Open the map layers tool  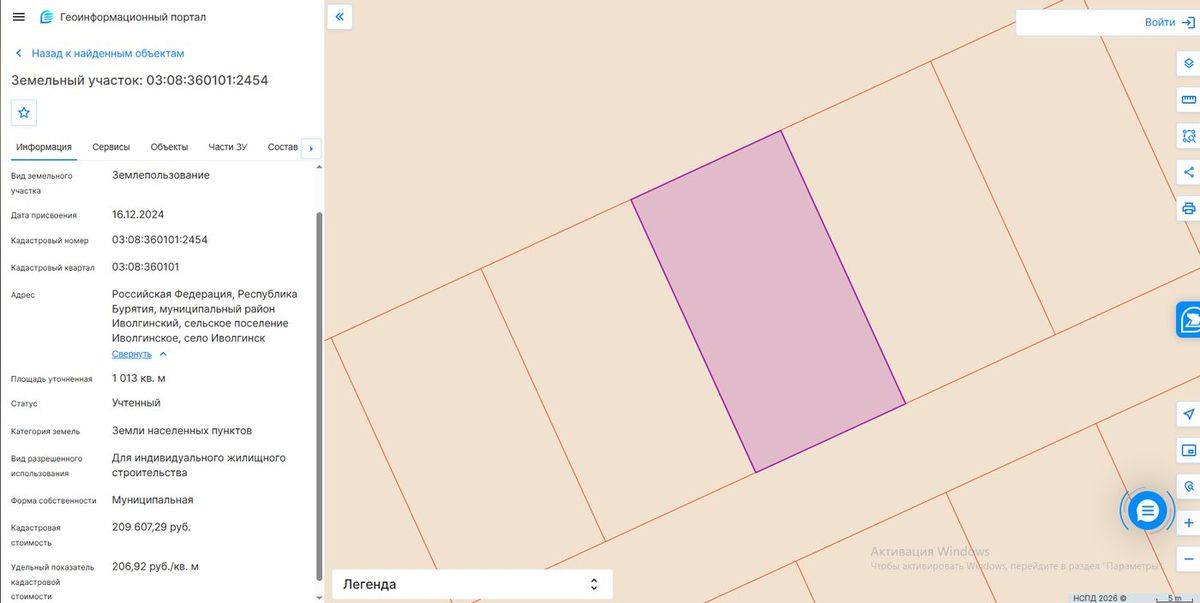1189,63
